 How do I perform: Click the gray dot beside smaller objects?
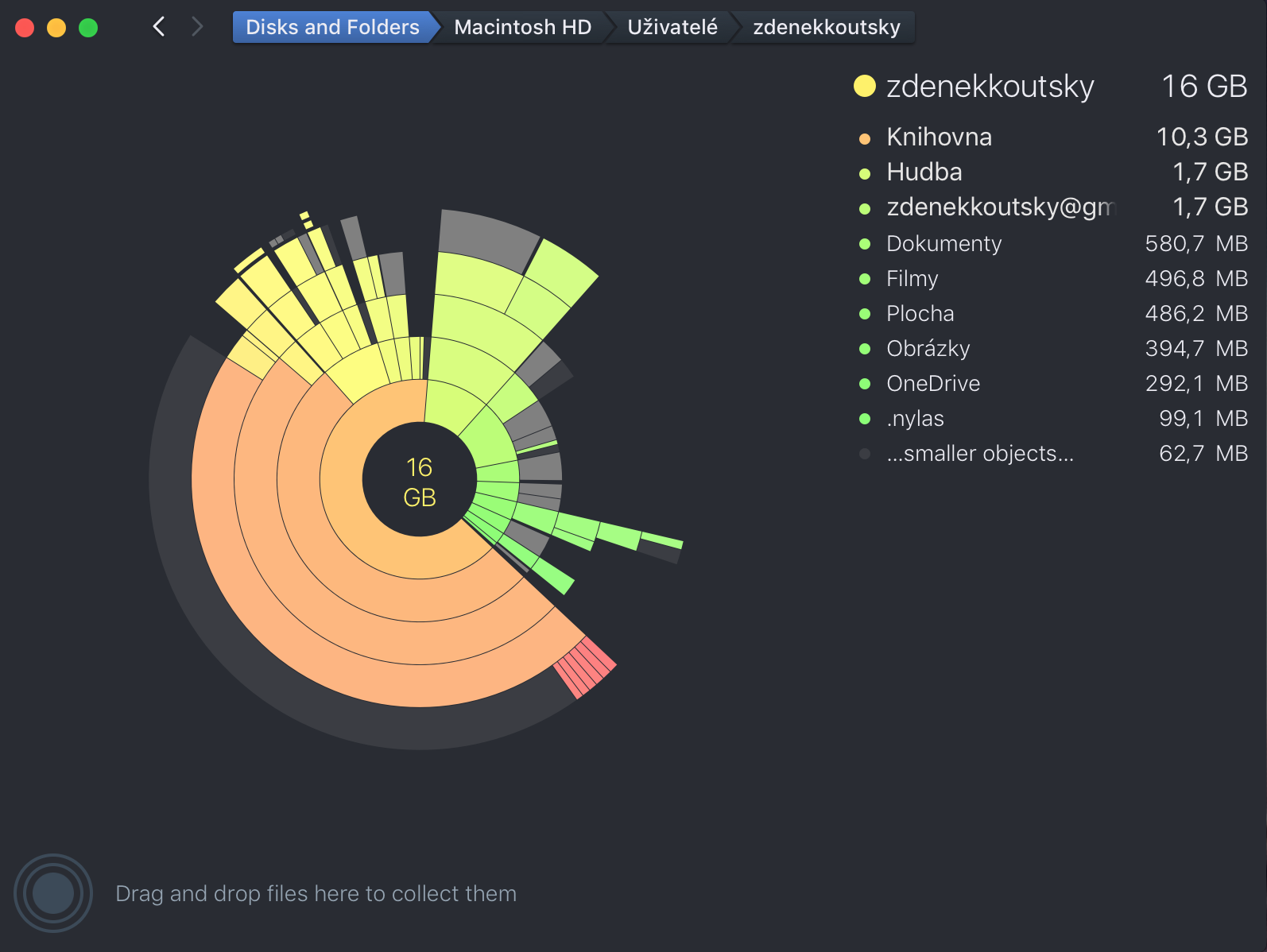click(x=865, y=454)
